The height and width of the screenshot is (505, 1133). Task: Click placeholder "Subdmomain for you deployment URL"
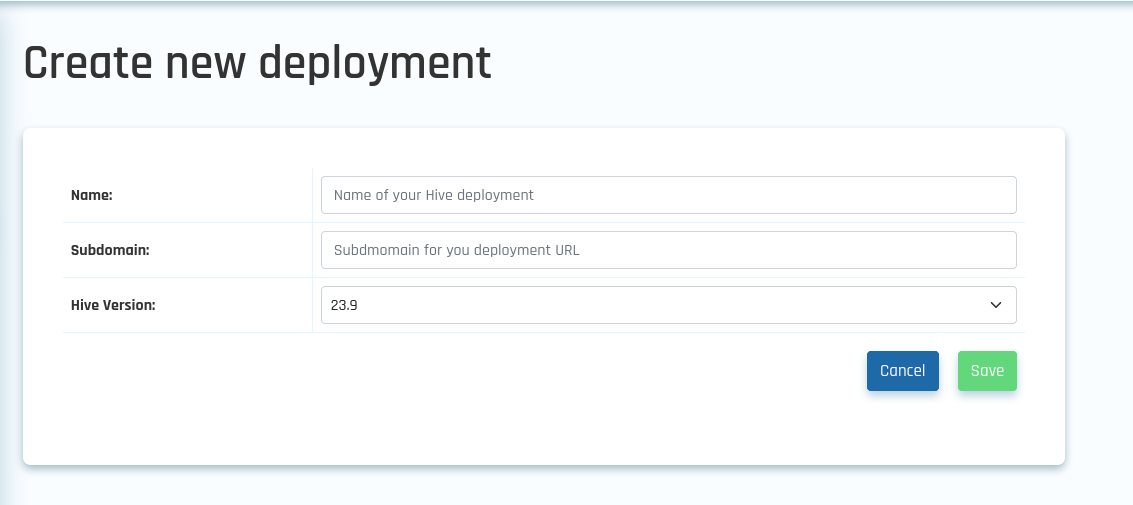point(457,250)
